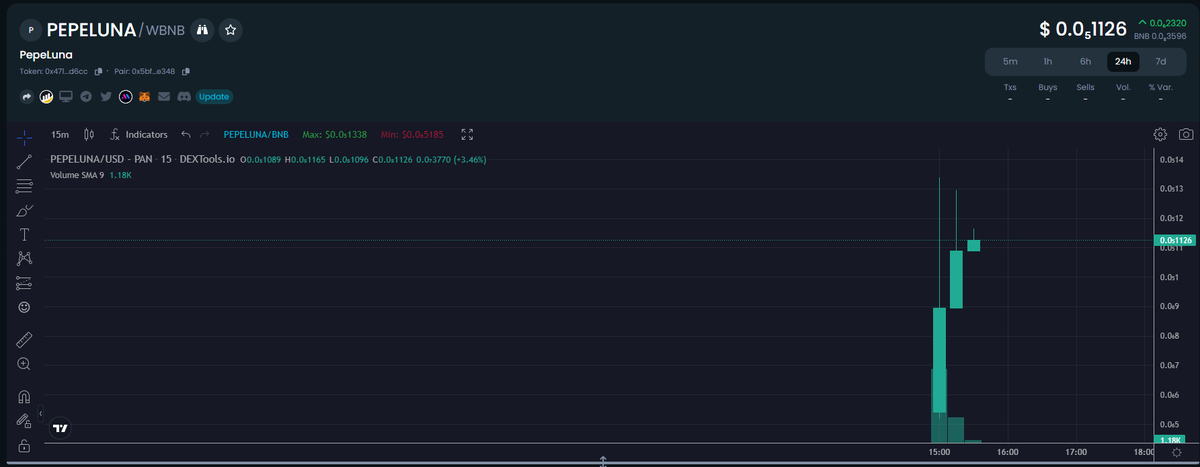Open the Discord link icon
Viewport: 1200px width, 467px height.
[x=184, y=97]
